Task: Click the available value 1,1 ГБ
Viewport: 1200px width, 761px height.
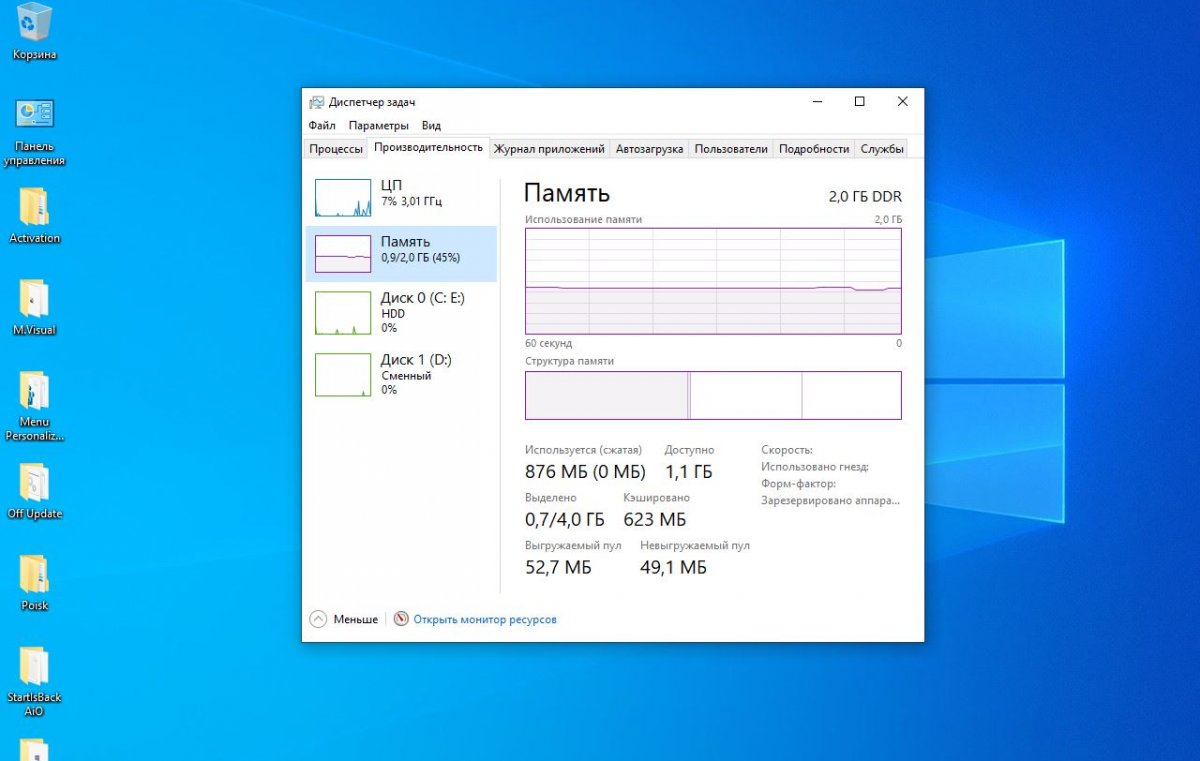Action: coord(689,472)
